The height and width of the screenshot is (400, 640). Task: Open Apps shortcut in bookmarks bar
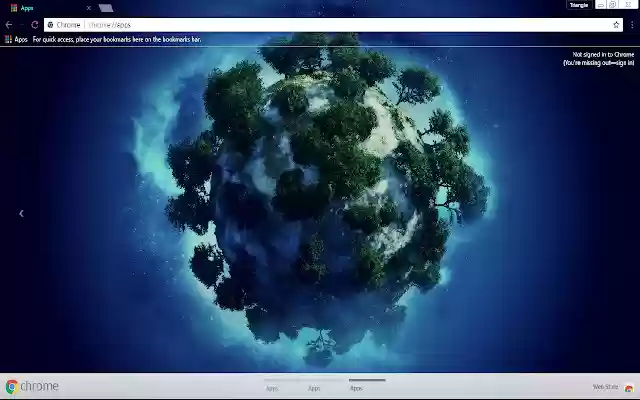click(16, 40)
